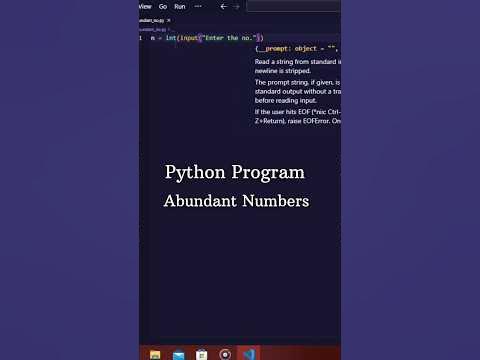Click the Go Forward arrow
Image resolution: width=480 pixels, height=360 pixels.
[x=236, y=7]
